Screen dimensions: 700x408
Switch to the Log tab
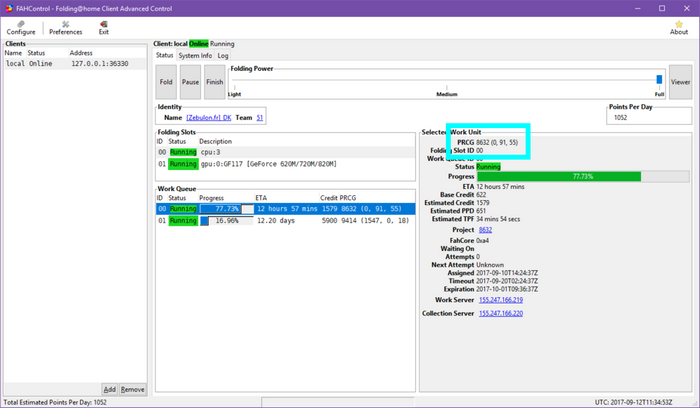[x=223, y=55]
